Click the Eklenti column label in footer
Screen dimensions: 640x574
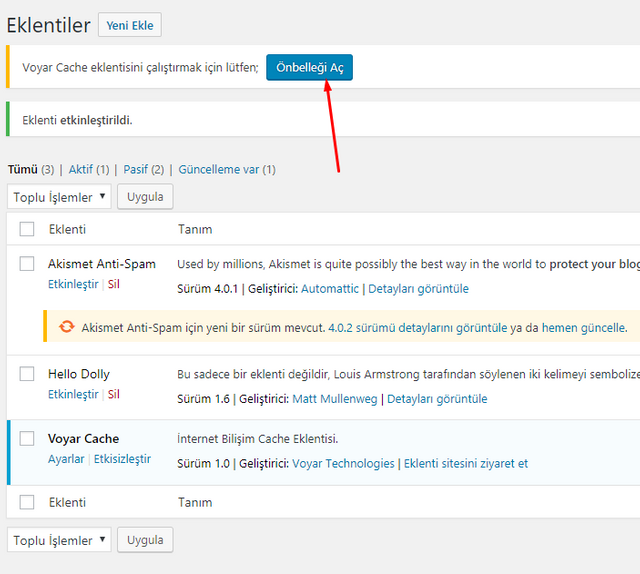point(67,503)
